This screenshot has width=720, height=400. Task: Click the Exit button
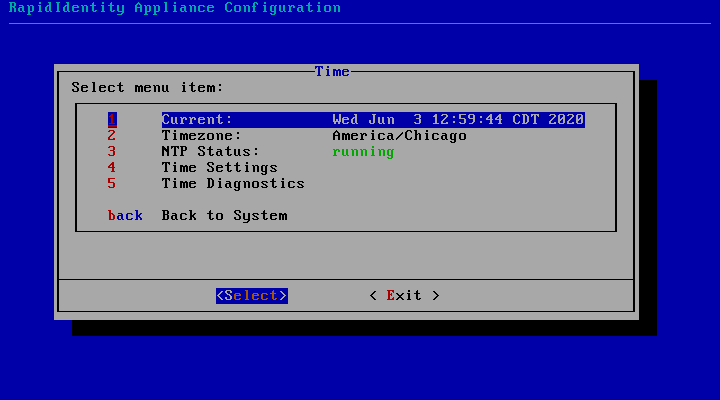[404, 295]
